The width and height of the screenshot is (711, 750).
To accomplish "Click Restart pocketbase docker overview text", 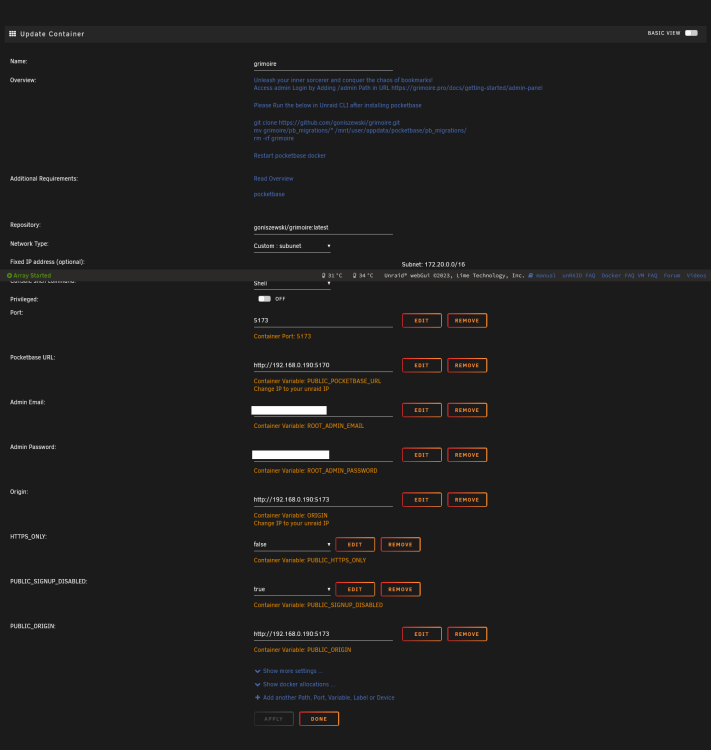I will coord(289,155).
